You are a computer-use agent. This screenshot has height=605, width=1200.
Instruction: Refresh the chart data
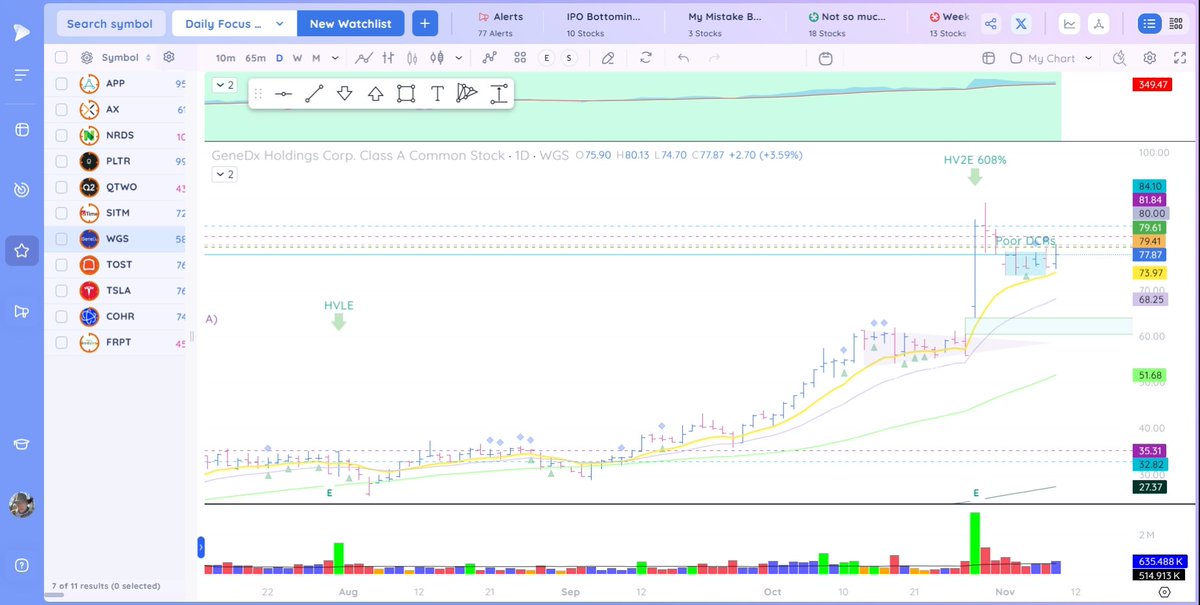coord(646,58)
